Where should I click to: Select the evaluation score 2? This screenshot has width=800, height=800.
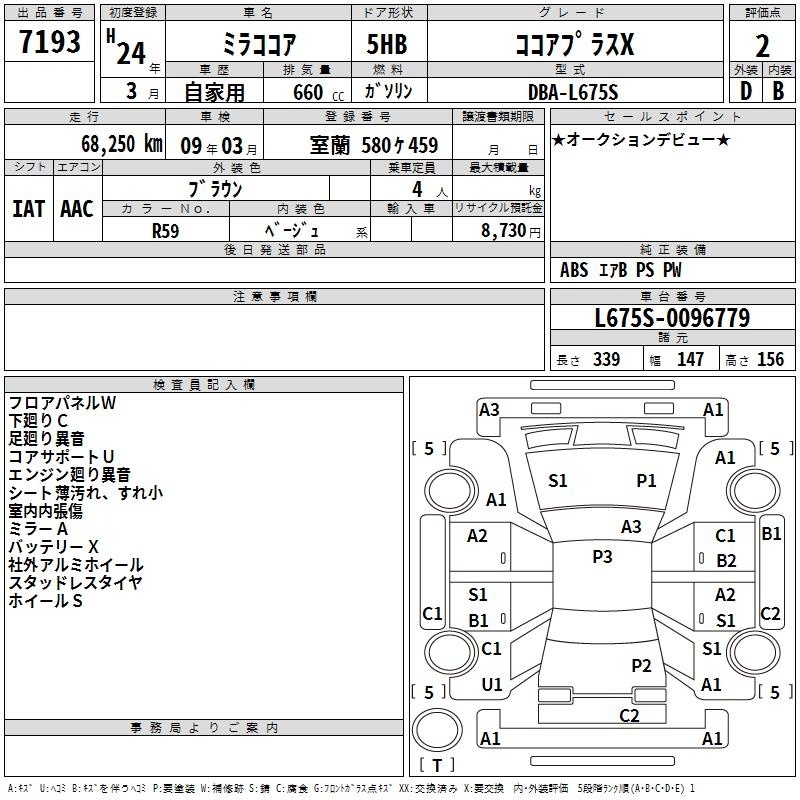(x=763, y=46)
